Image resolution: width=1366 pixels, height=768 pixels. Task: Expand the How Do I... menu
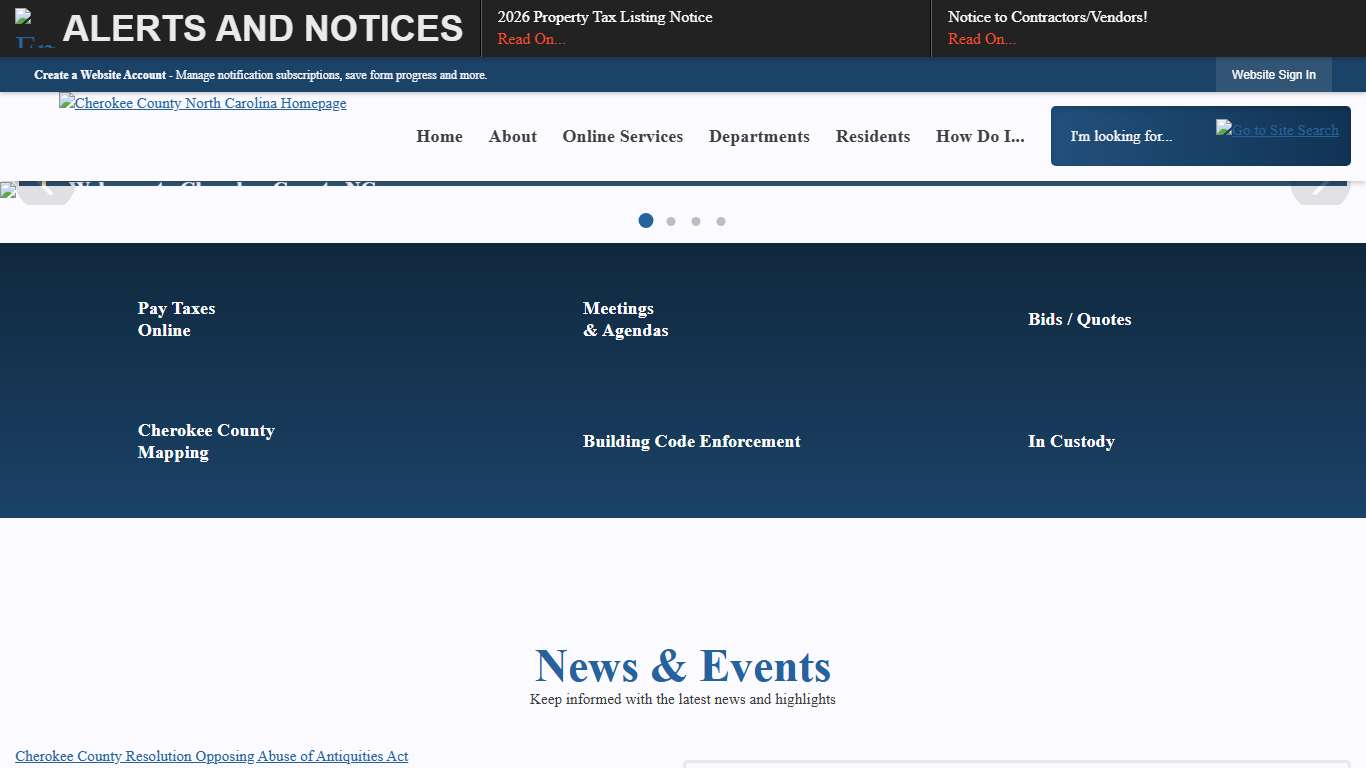click(980, 136)
